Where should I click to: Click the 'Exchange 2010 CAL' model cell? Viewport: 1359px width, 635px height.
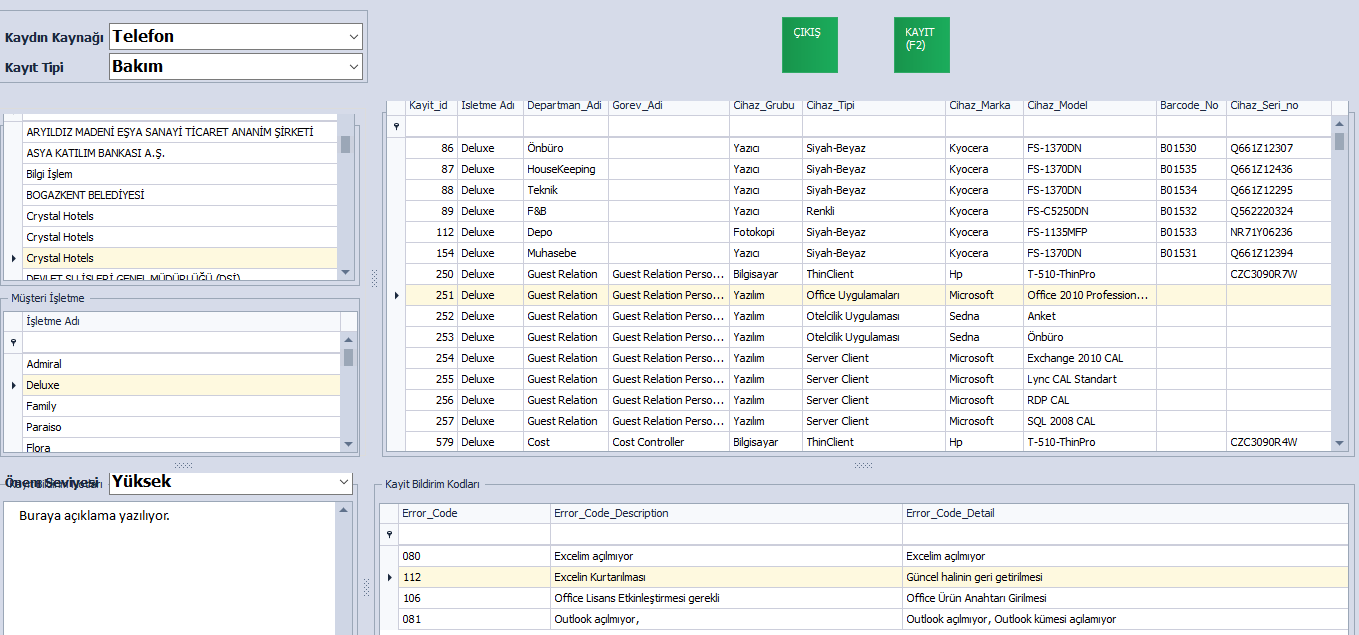(x=1089, y=358)
